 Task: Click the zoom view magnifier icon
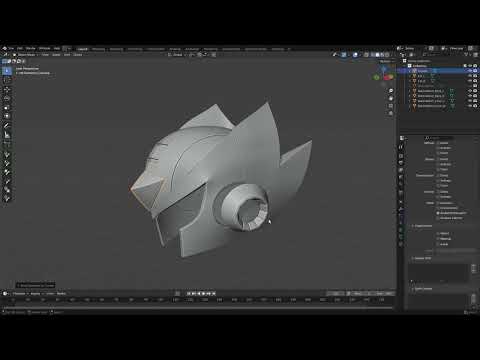pyautogui.click(x=391, y=91)
